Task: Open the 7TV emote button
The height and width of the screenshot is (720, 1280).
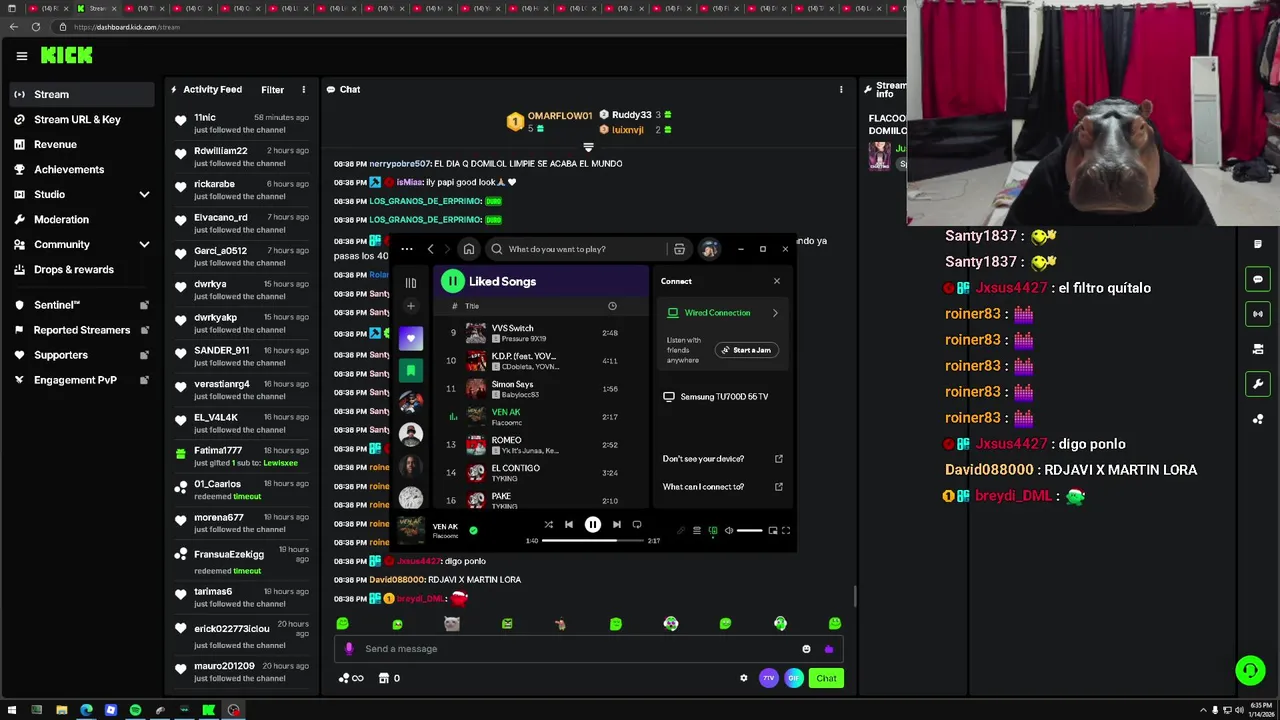Action: (x=768, y=678)
